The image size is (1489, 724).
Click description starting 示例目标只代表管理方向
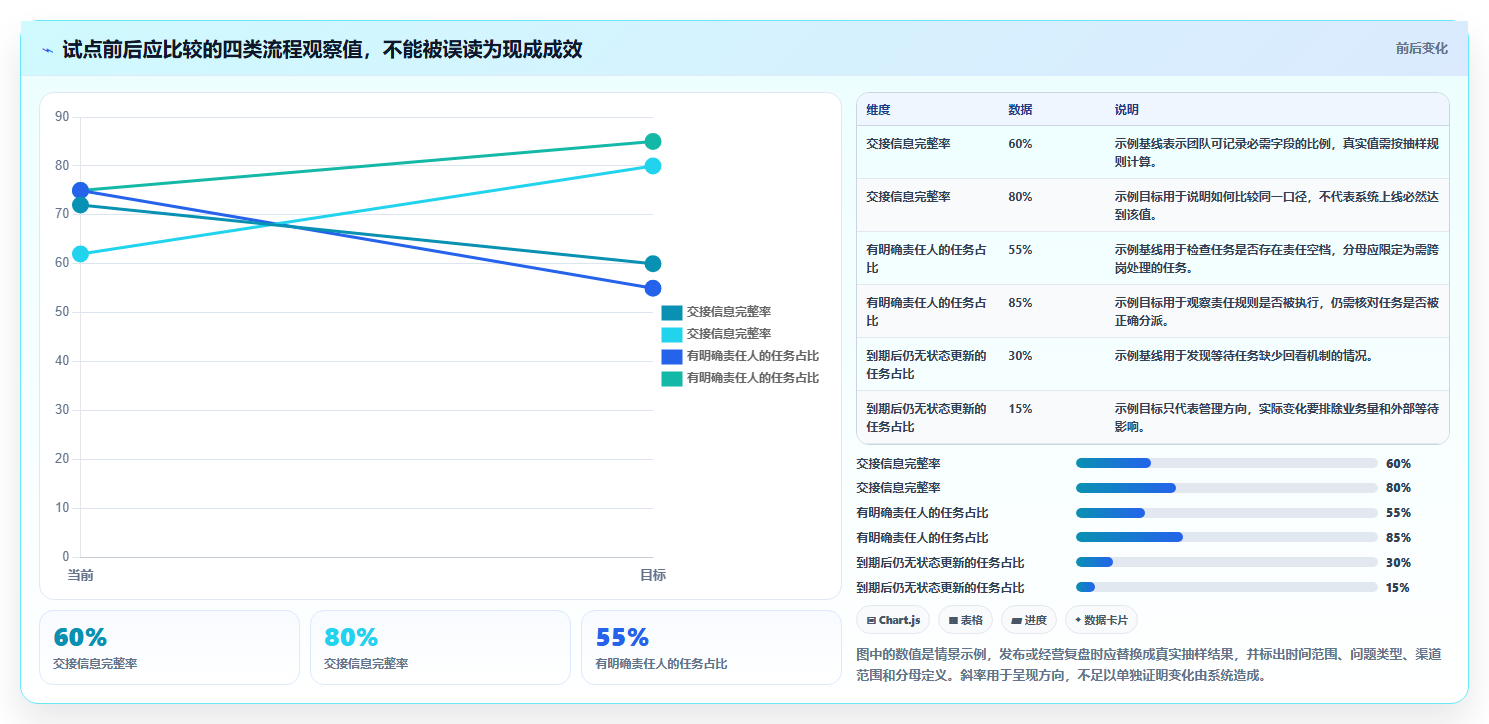point(1277,417)
